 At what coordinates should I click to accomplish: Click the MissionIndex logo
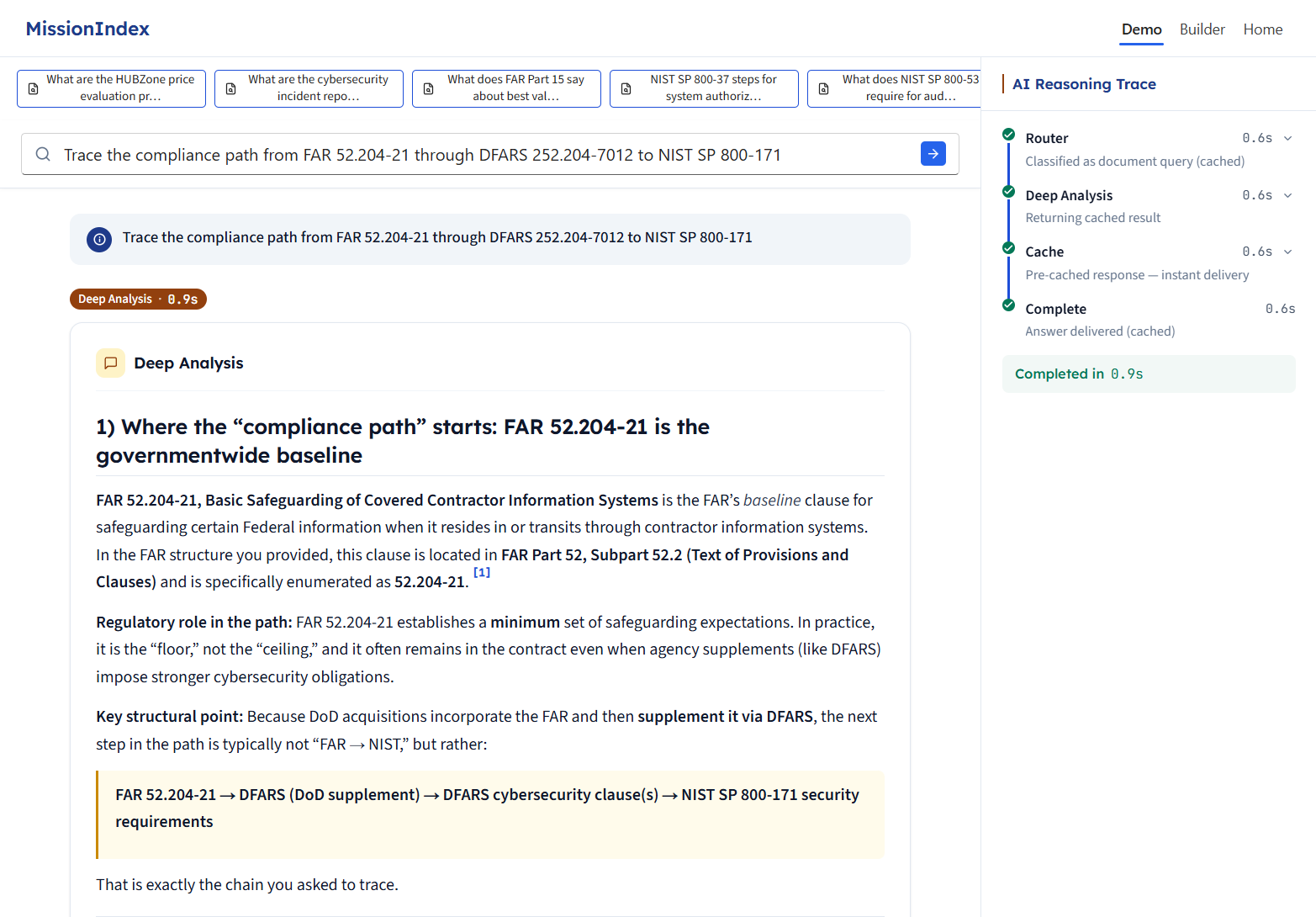[x=87, y=29]
